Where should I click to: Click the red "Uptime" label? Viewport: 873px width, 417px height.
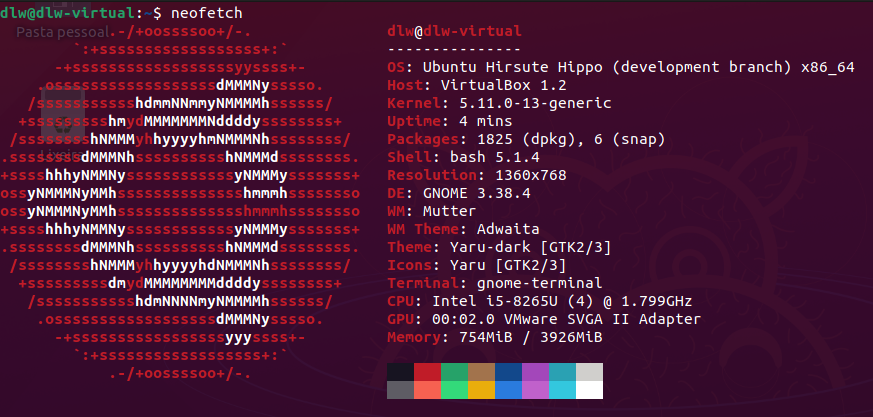pyautogui.click(x=414, y=121)
